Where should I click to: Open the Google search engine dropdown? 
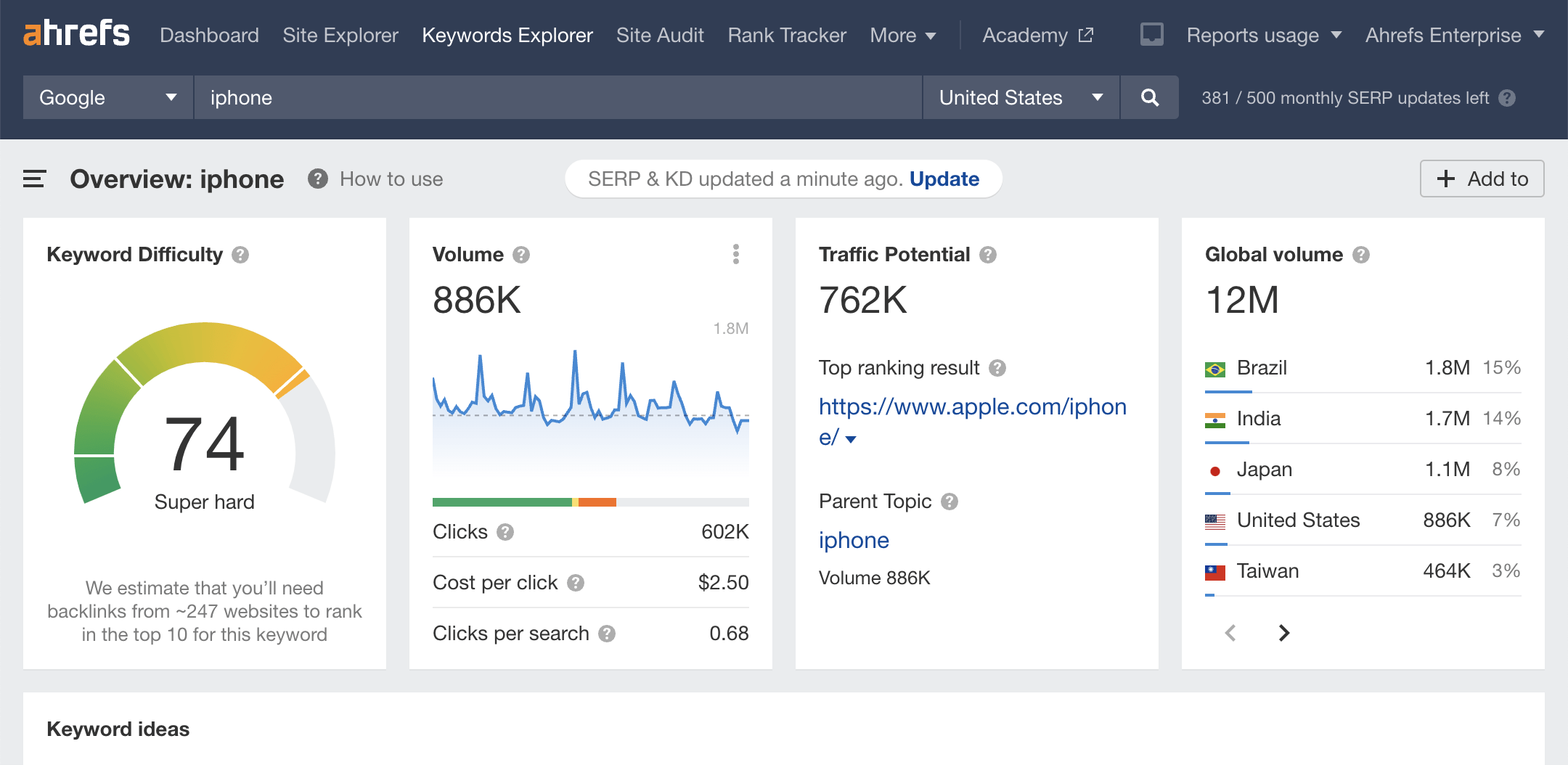pyautogui.click(x=107, y=97)
